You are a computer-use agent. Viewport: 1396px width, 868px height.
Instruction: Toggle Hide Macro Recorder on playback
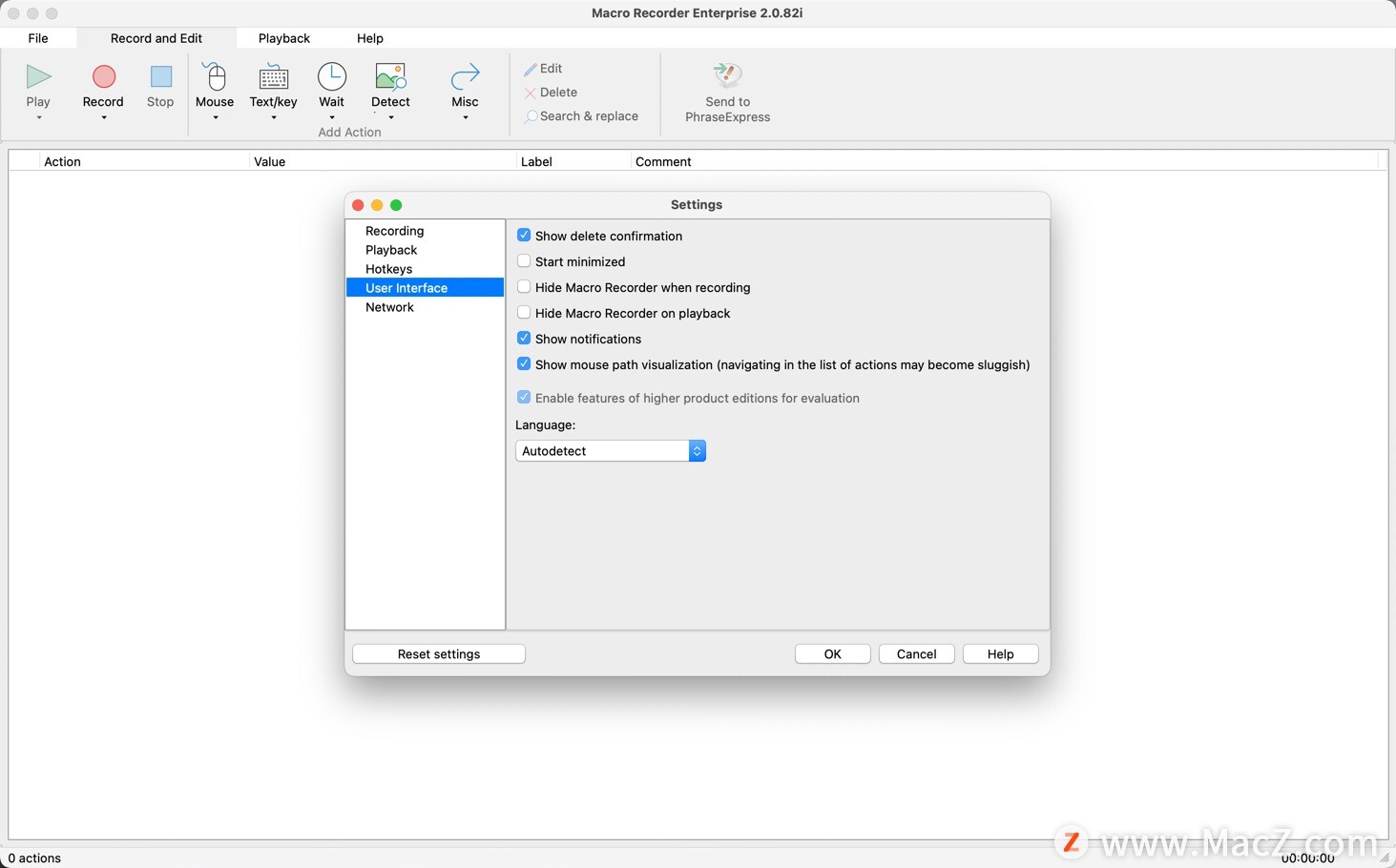click(524, 313)
